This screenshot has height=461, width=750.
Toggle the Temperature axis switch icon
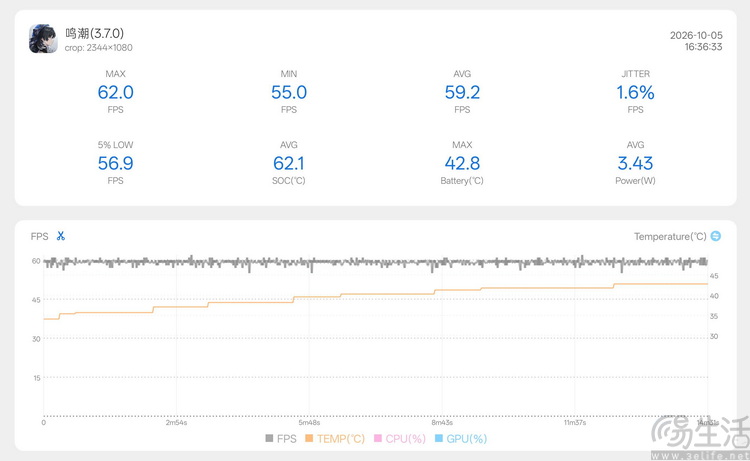tap(716, 236)
